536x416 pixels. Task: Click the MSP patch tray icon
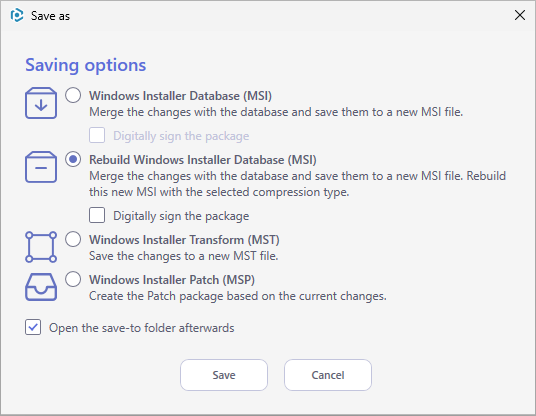coord(41,287)
